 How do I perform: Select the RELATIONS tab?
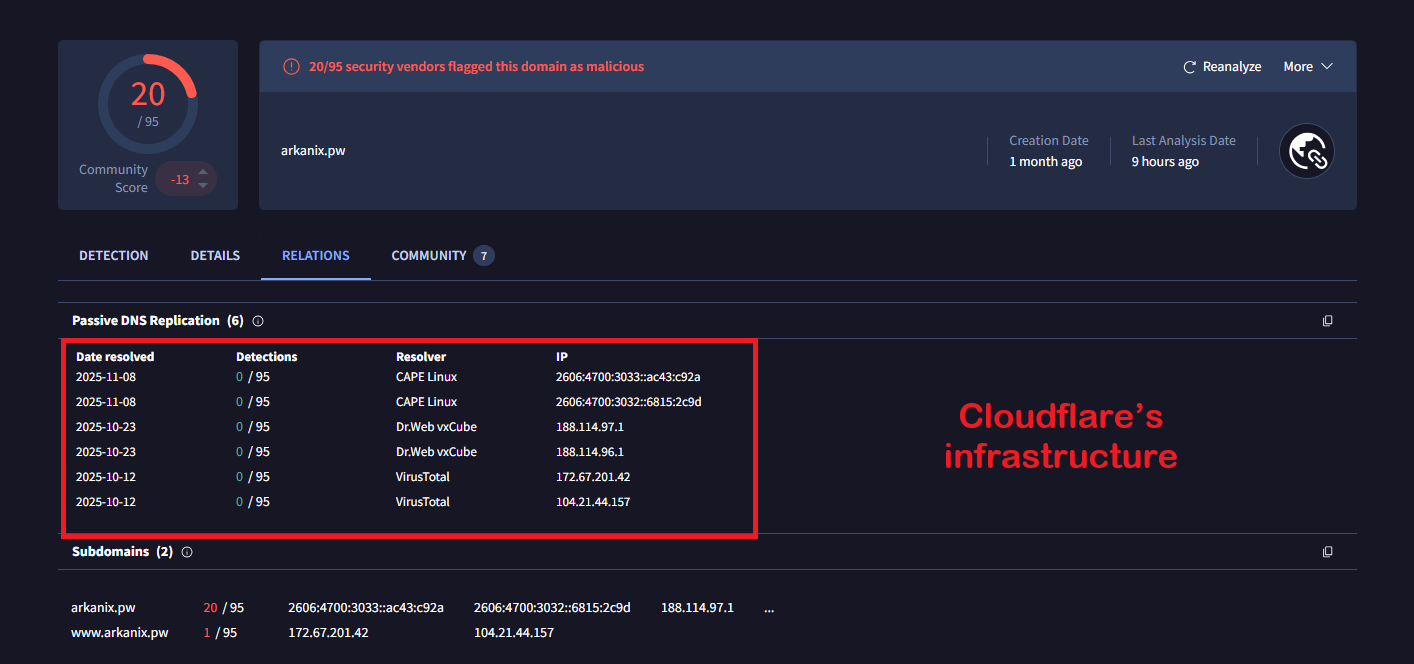(x=316, y=256)
